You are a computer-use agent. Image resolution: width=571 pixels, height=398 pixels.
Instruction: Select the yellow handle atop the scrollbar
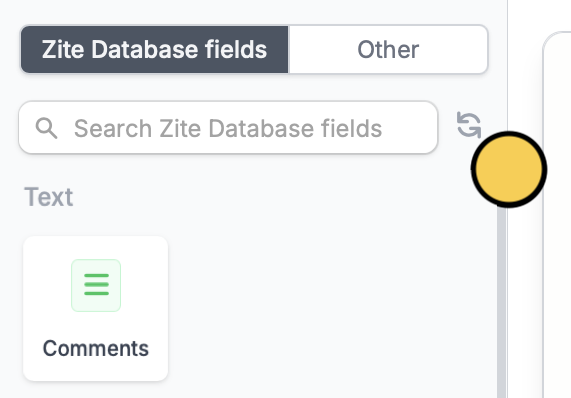[x=509, y=169]
